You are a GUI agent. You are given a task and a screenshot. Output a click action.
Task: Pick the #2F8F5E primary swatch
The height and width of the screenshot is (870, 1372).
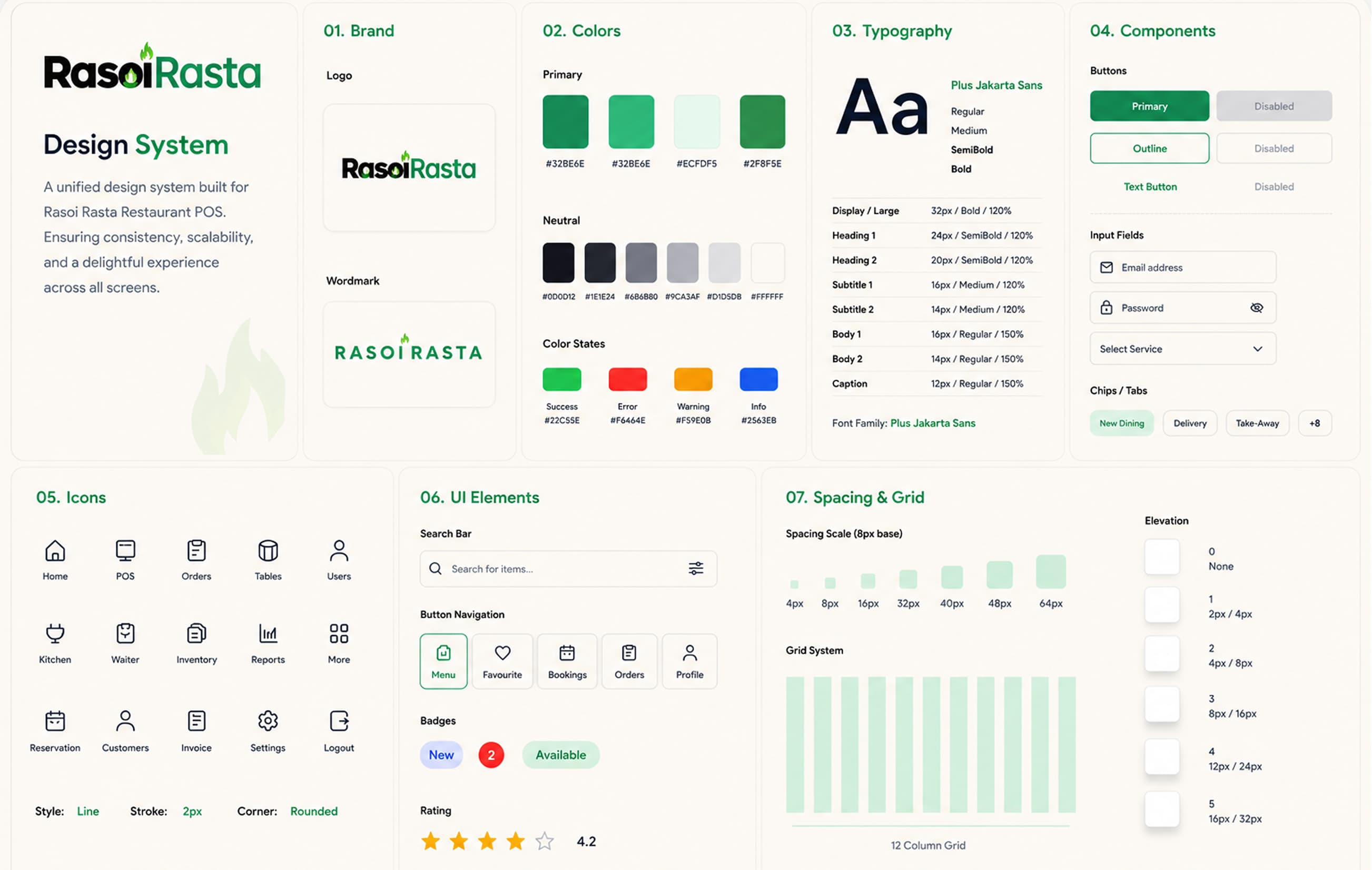pyautogui.click(x=762, y=122)
